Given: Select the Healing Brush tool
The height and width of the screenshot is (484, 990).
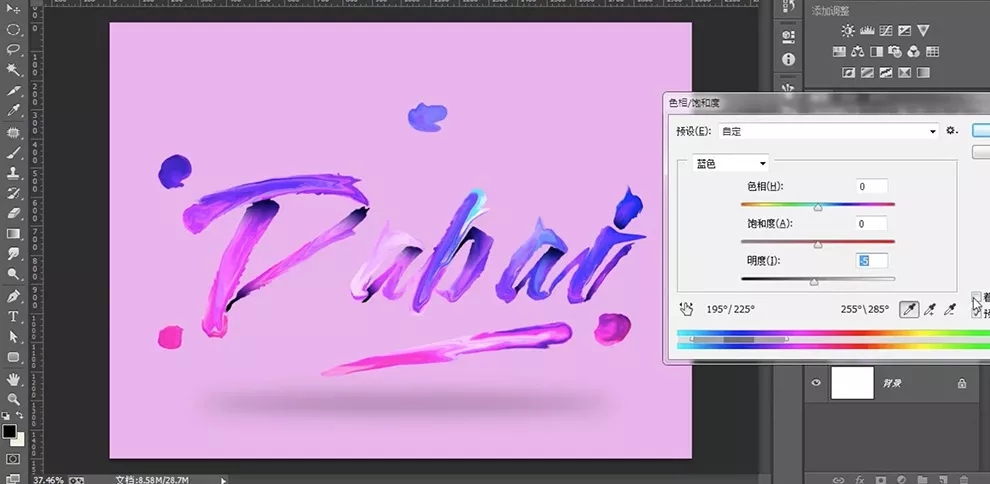Looking at the screenshot, I should [13, 132].
